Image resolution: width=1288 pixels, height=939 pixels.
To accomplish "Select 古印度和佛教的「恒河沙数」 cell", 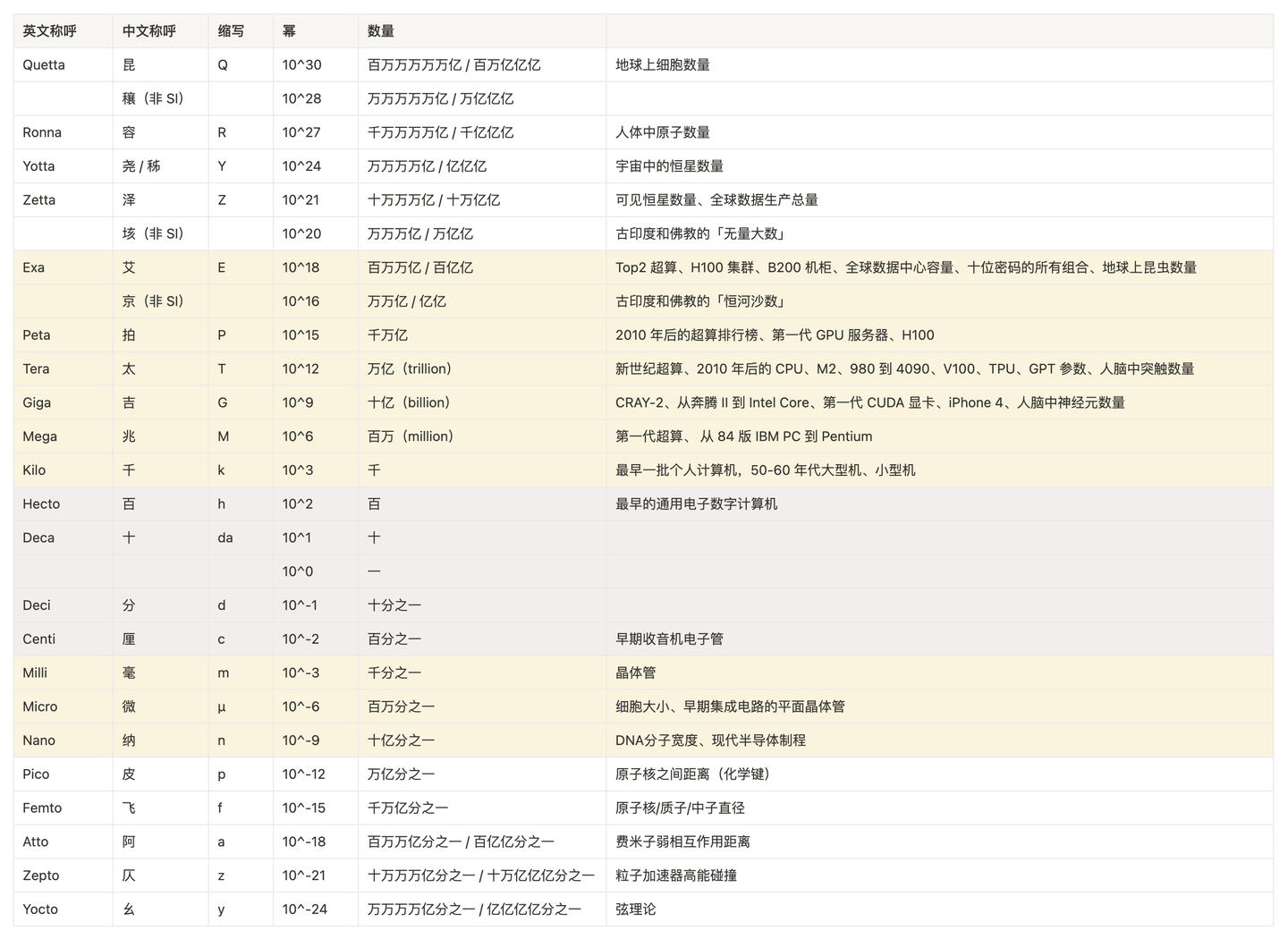I will click(x=939, y=301).
